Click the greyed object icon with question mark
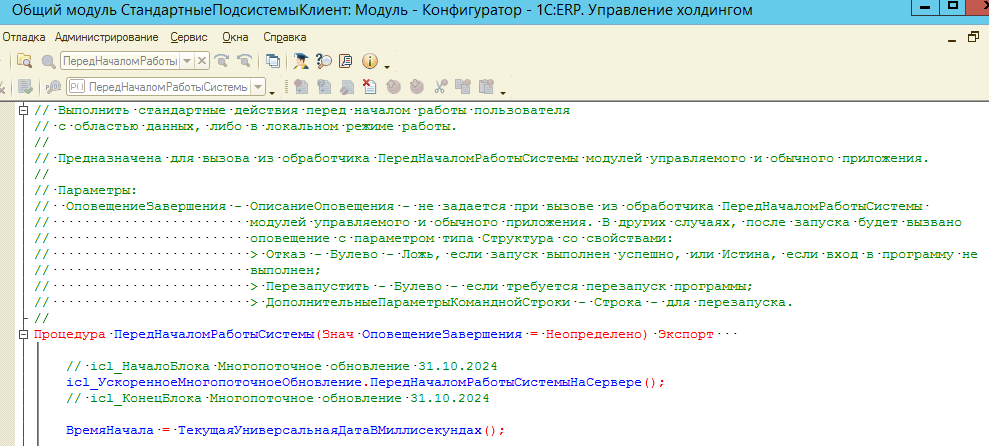Screen dimensions: 989x446 pyautogui.click(x=324, y=86)
